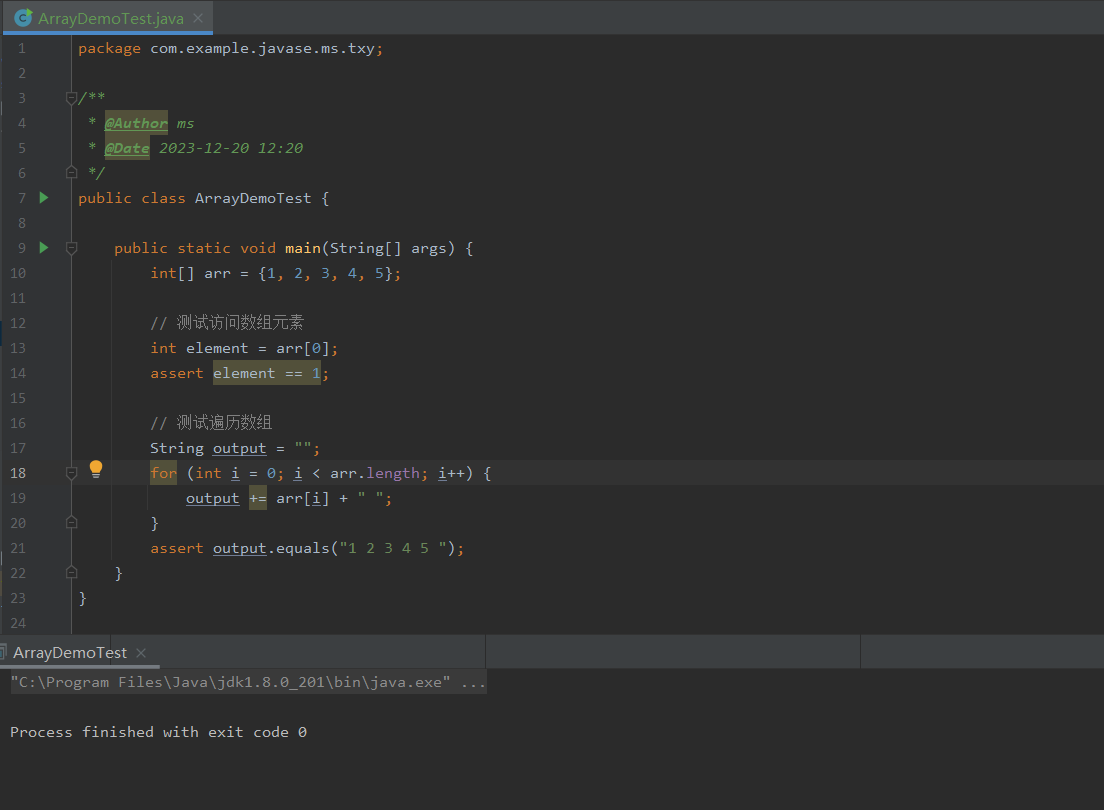Click the @Date Javadoc tag

pos(127,148)
